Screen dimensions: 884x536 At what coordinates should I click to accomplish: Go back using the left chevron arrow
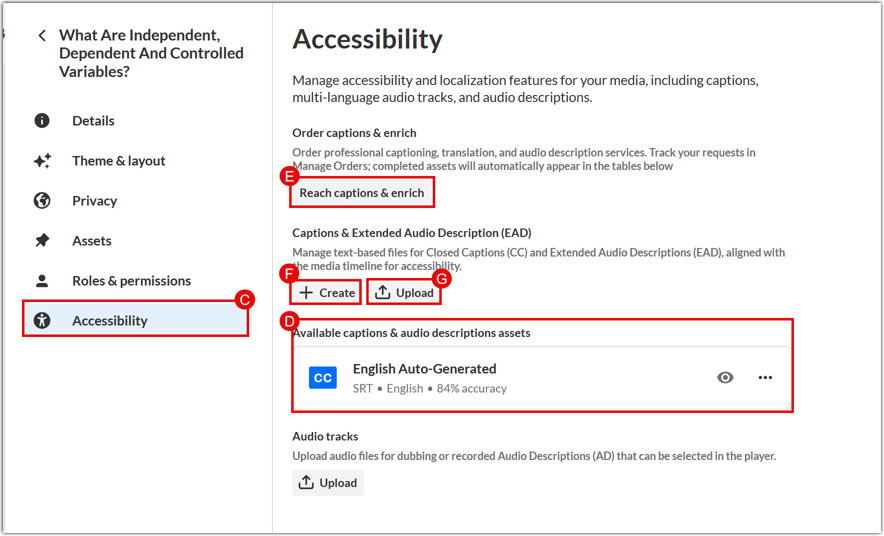point(42,36)
